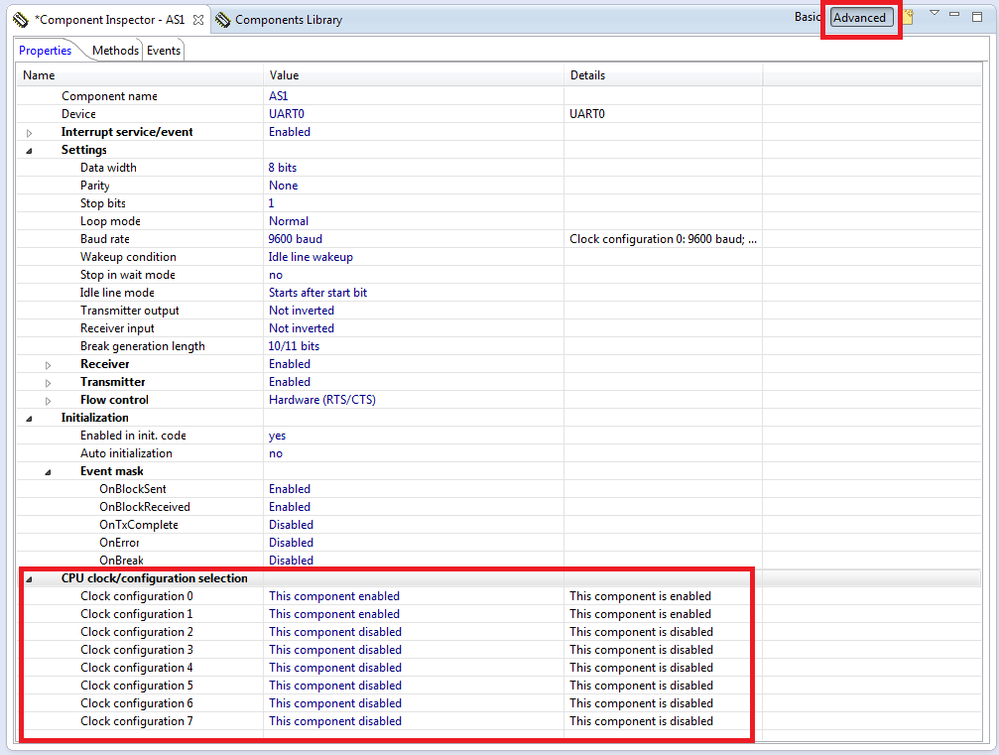999x755 pixels.
Task: Expand the Flow control group
Action: point(48,400)
